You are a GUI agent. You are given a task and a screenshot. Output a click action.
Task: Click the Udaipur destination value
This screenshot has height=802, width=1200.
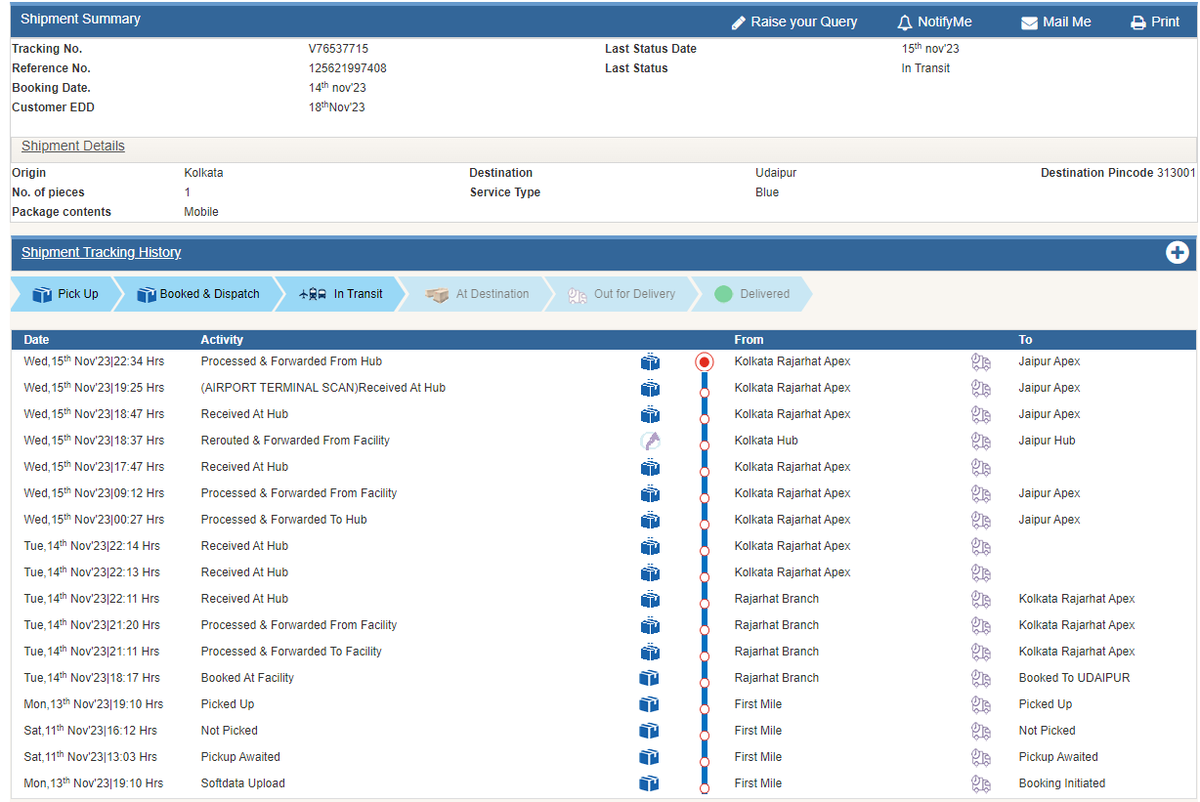click(x=776, y=173)
